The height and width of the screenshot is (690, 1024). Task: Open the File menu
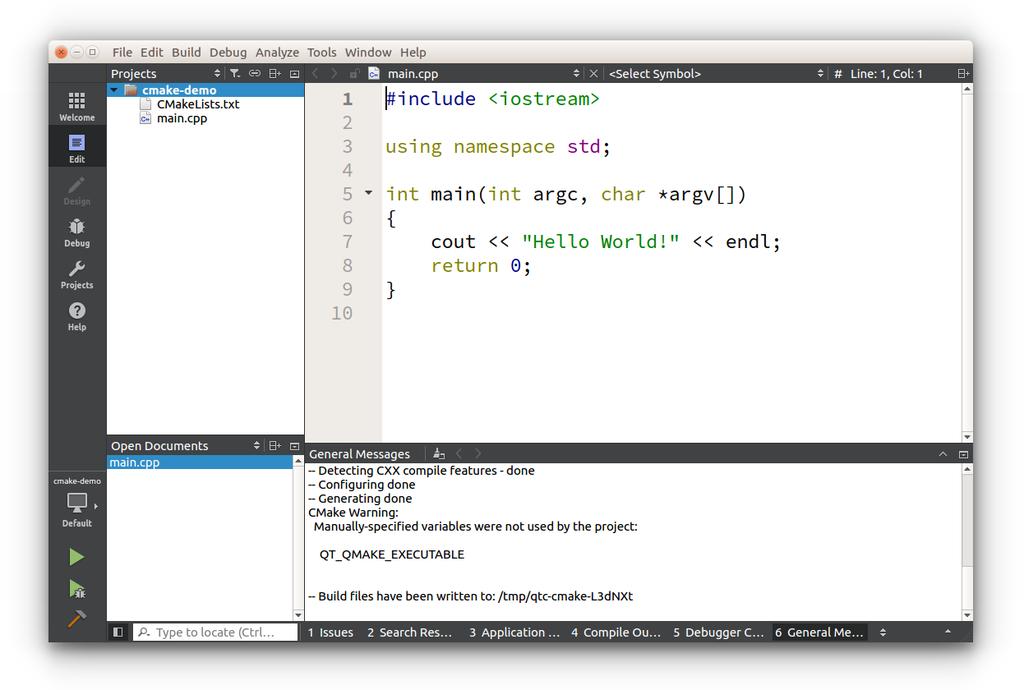coord(122,52)
